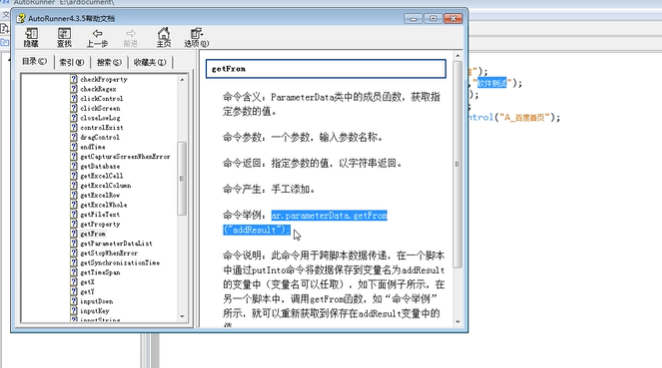The height and width of the screenshot is (368, 662).
Task: Switch to the 目录 (Contents) tab
Action: 35,62
